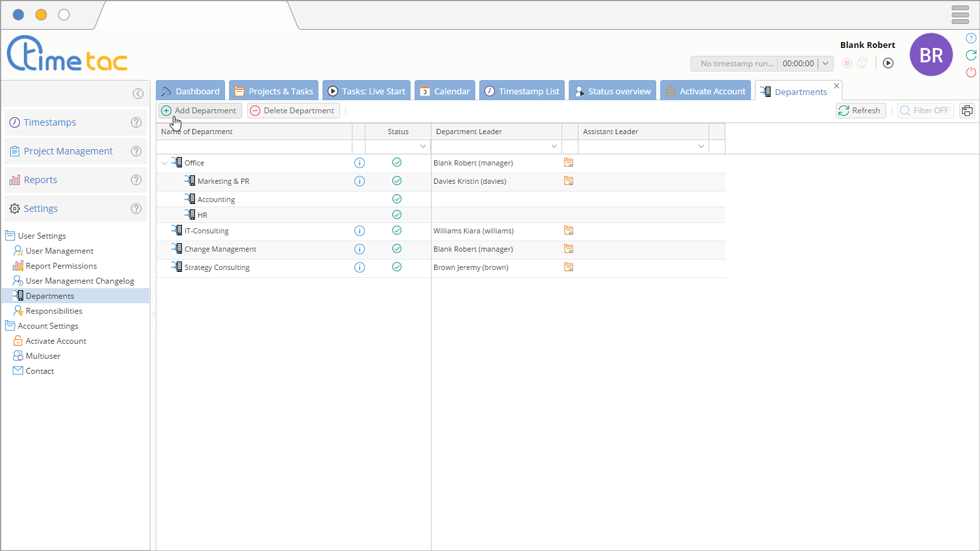The image size is (980, 551).
Task: Open Project Management sidebar section
Action: 68,151
